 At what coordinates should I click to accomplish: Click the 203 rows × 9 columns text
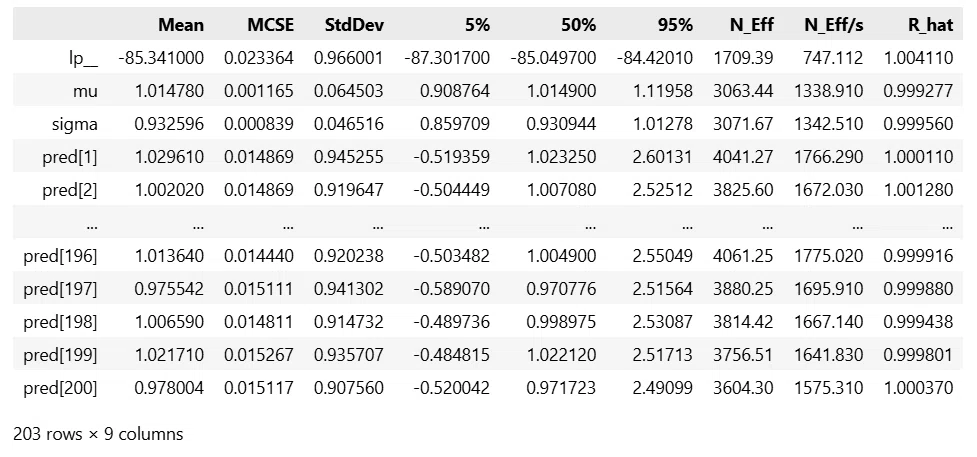tap(98, 434)
